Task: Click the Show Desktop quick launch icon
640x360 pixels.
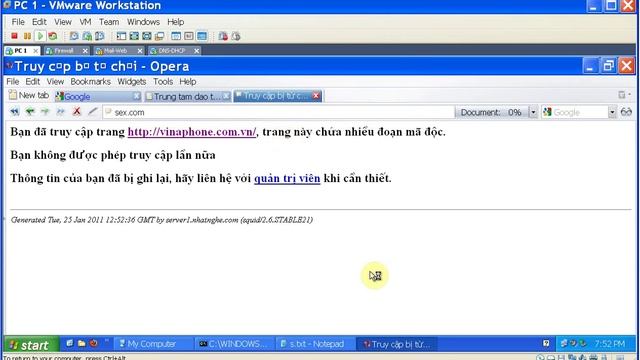Action: 70,344
